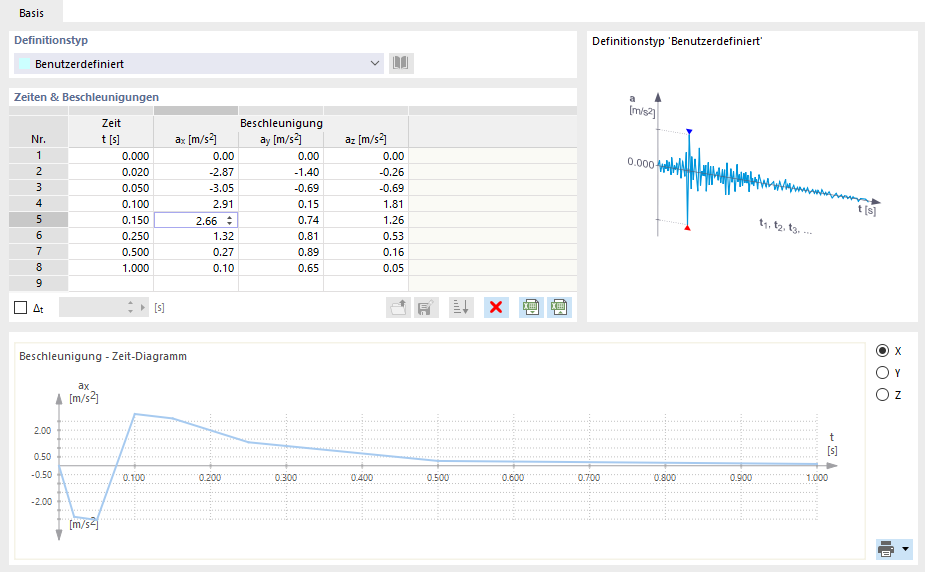Click the Excel icon with down arrow
925x572 pixels.
tap(531, 307)
